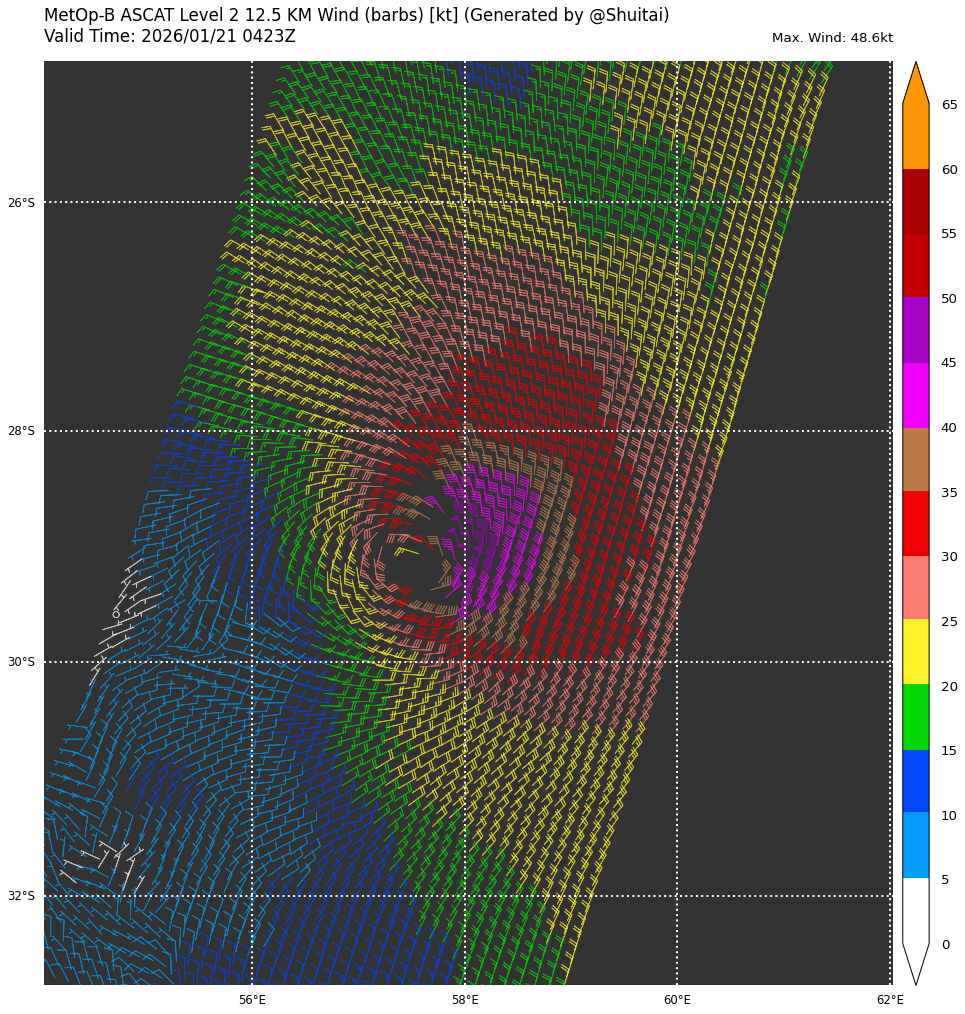Click the MetOp-B ASCAT chart title
The image size is (965, 1014).
click(x=356, y=16)
